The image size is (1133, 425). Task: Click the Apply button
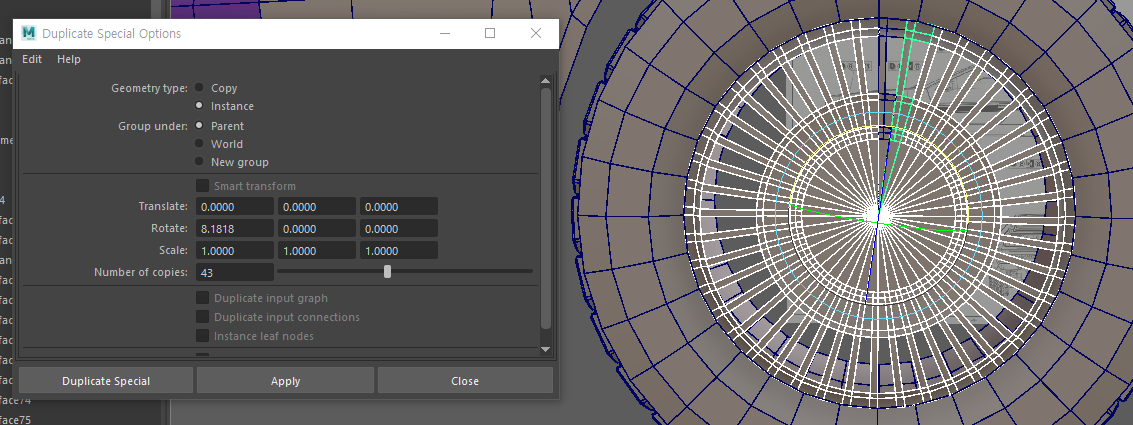285,381
